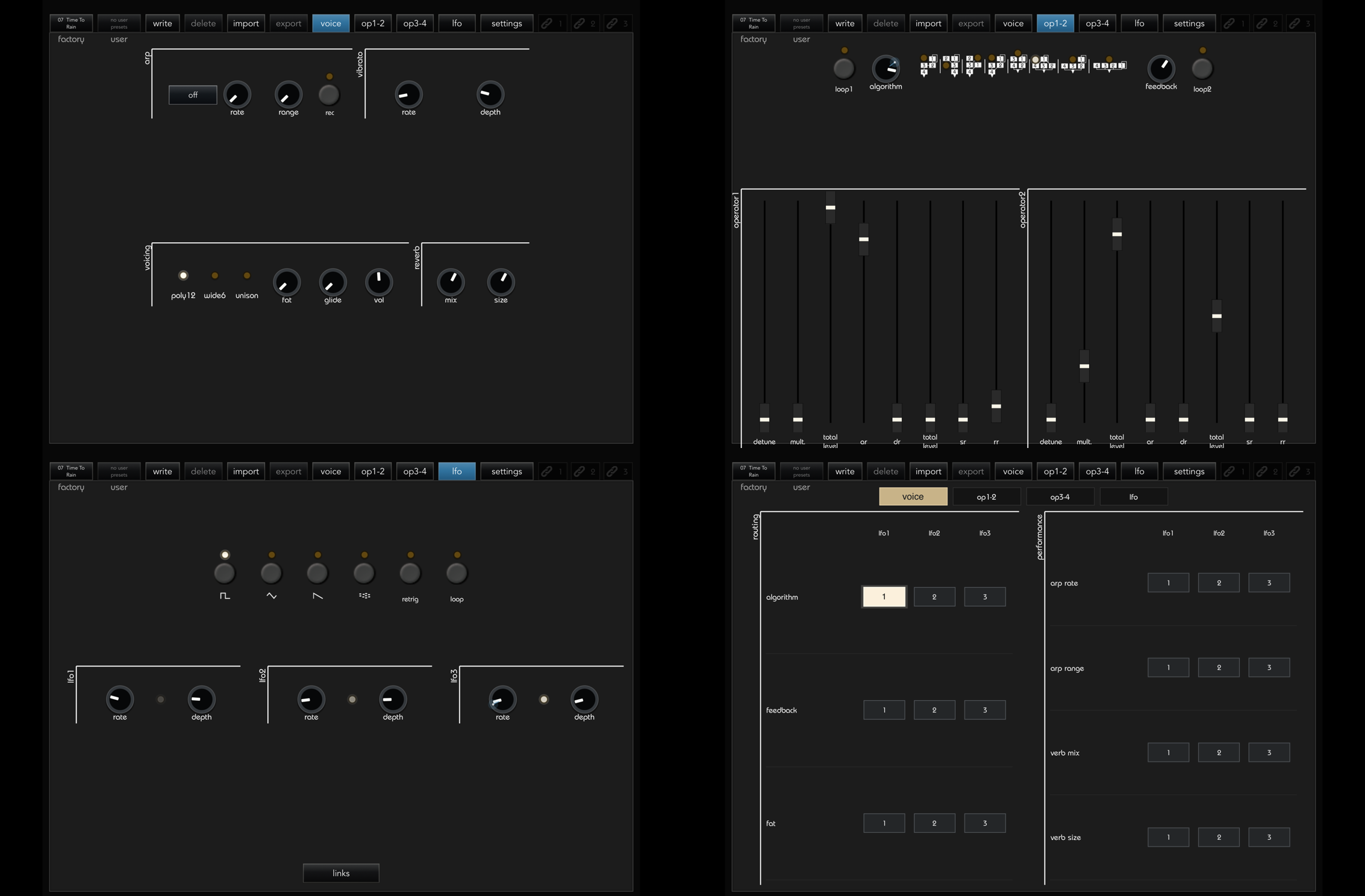1365x896 pixels.
Task: Open 'no user presets' selector in lfo panel
Action: click(119, 471)
